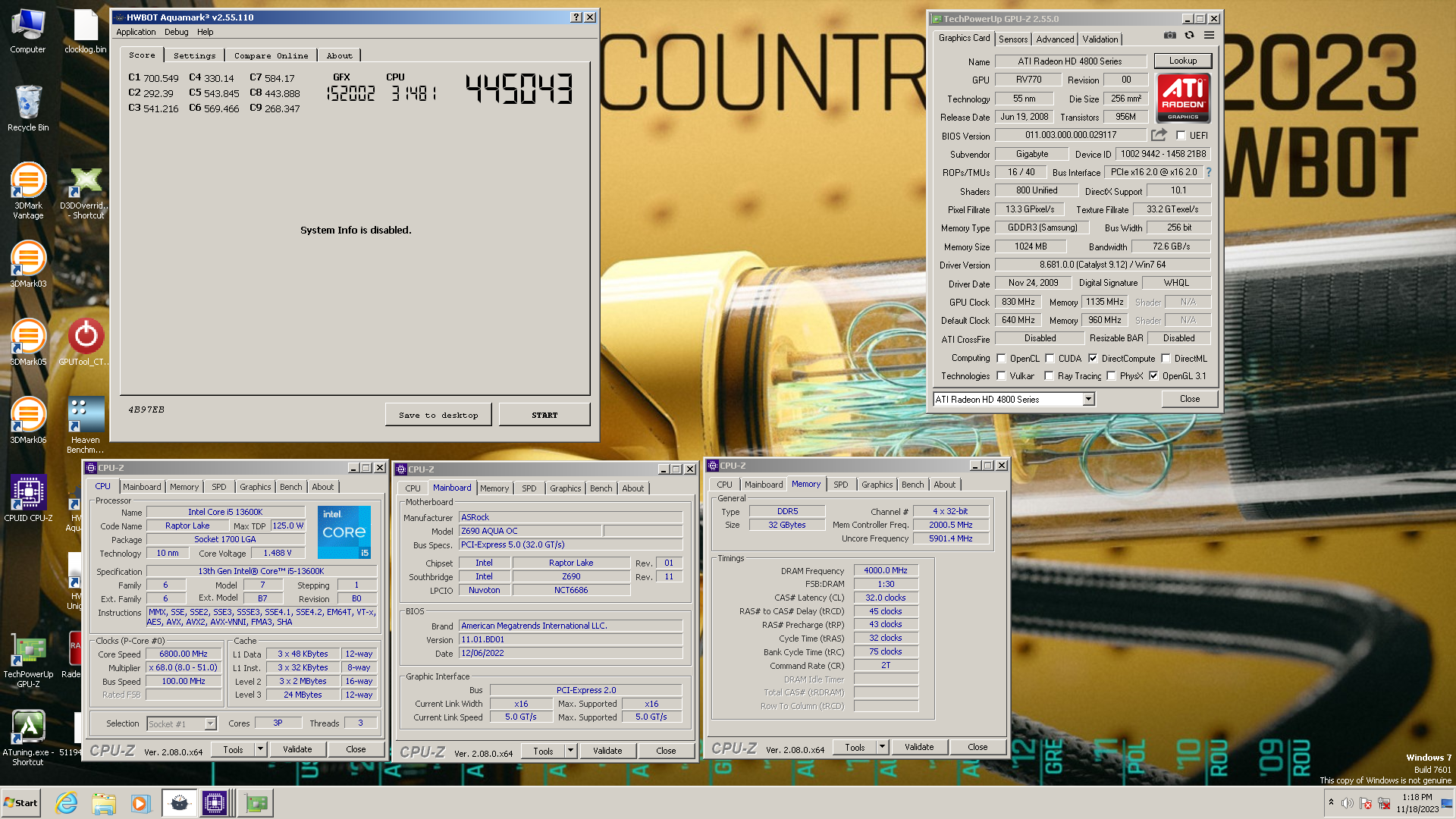Open the GPU-Z hamburger menu
1456x819 pixels.
1209,36
